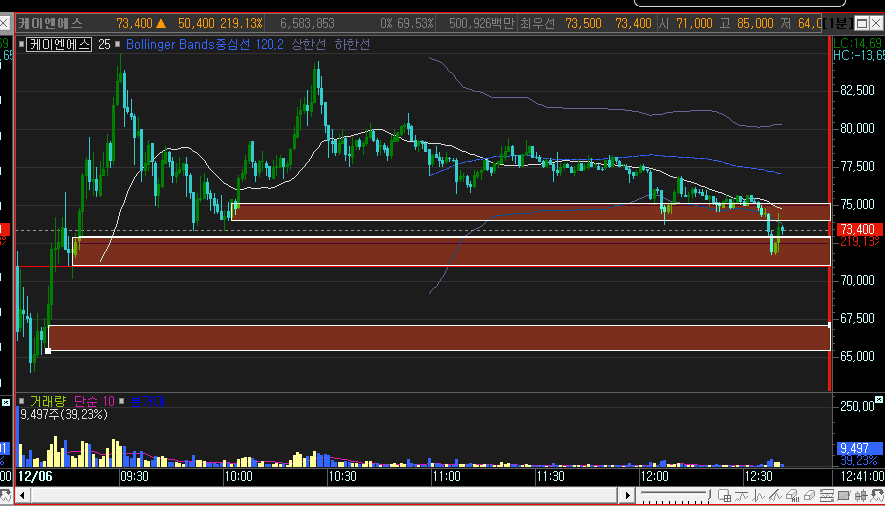The height and width of the screenshot is (506, 885).
Task: Click the 분거대 label in volume panel
Action: point(147,401)
